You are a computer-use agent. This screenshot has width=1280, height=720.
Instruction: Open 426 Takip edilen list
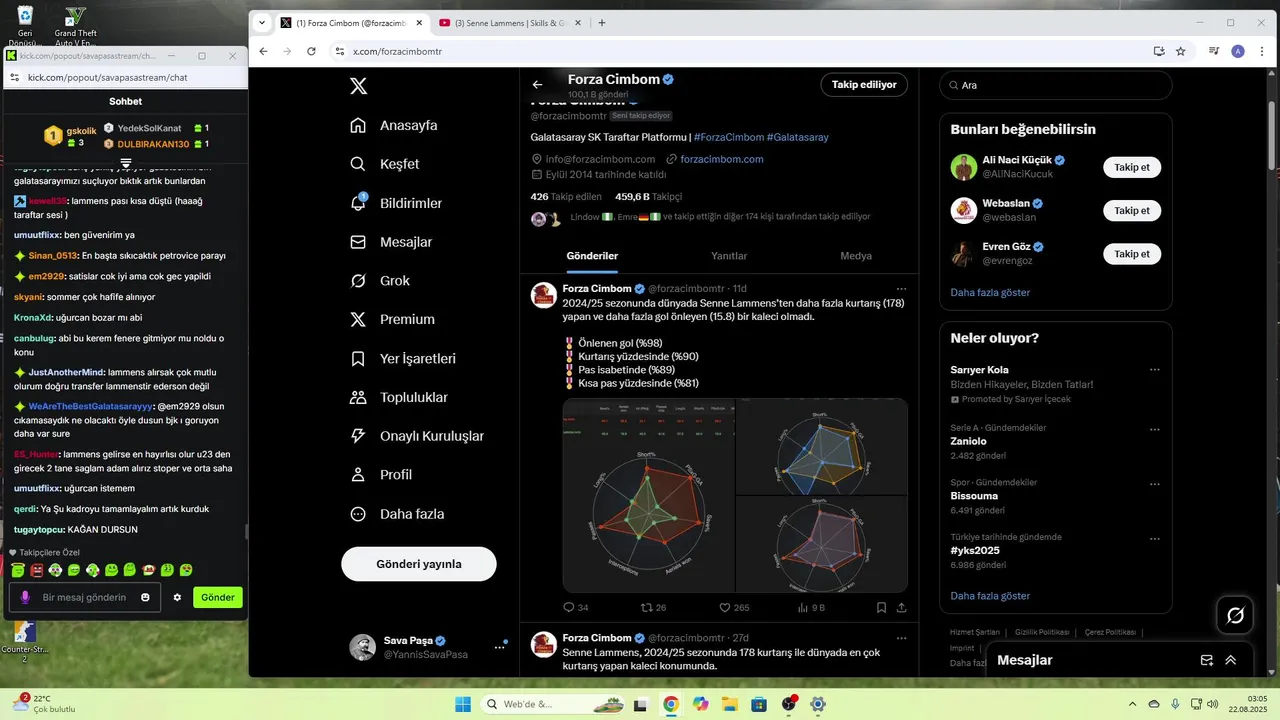pyautogui.click(x=566, y=197)
